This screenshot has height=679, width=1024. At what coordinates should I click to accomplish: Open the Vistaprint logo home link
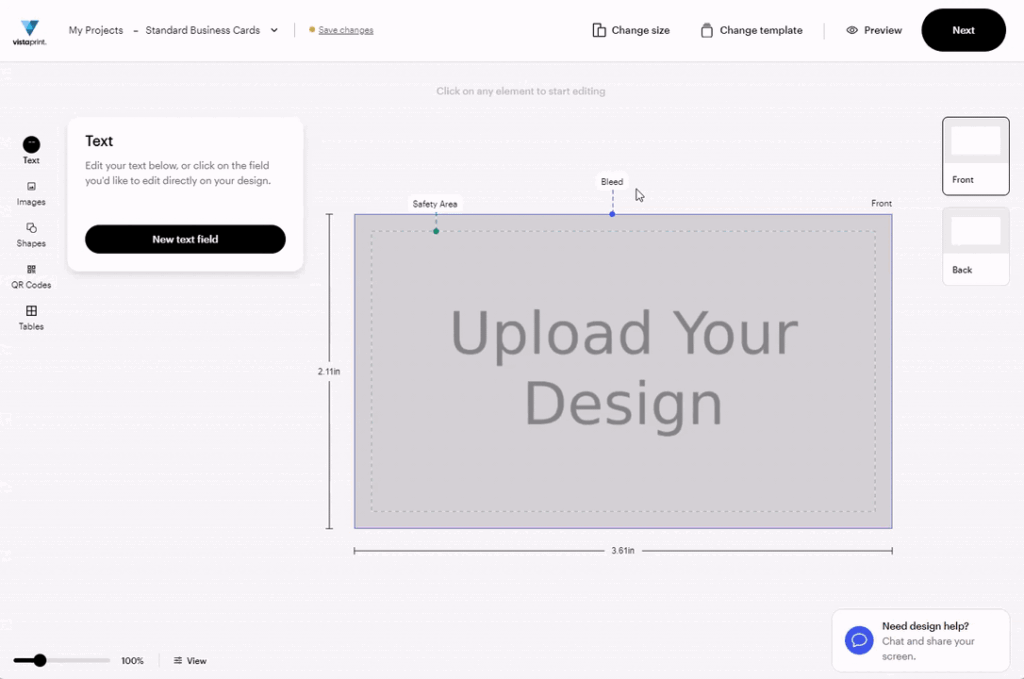(x=30, y=33)
